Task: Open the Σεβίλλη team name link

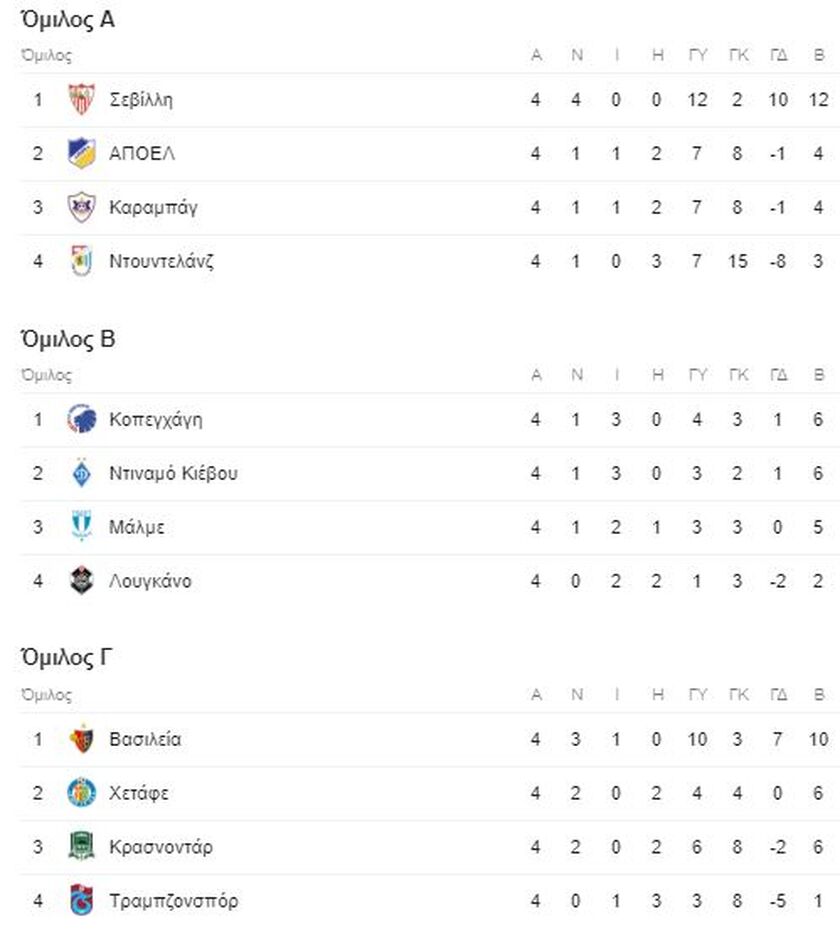Action: (141, 100)
